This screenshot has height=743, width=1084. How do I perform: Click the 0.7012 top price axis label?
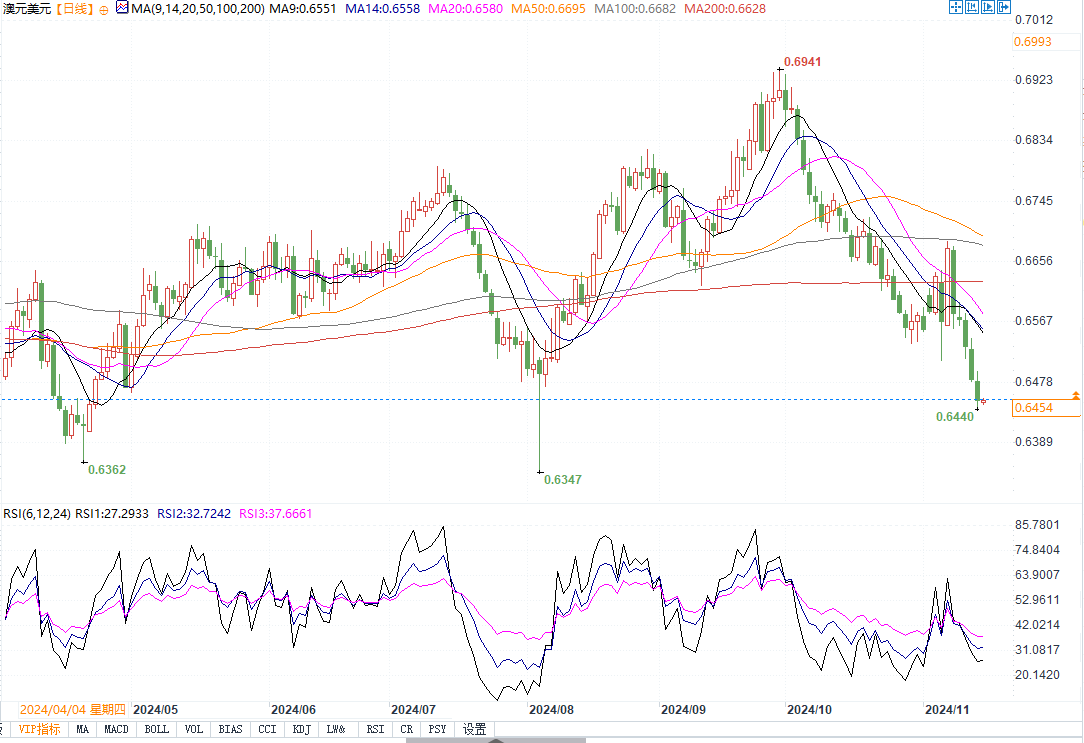click(1034, 19)
